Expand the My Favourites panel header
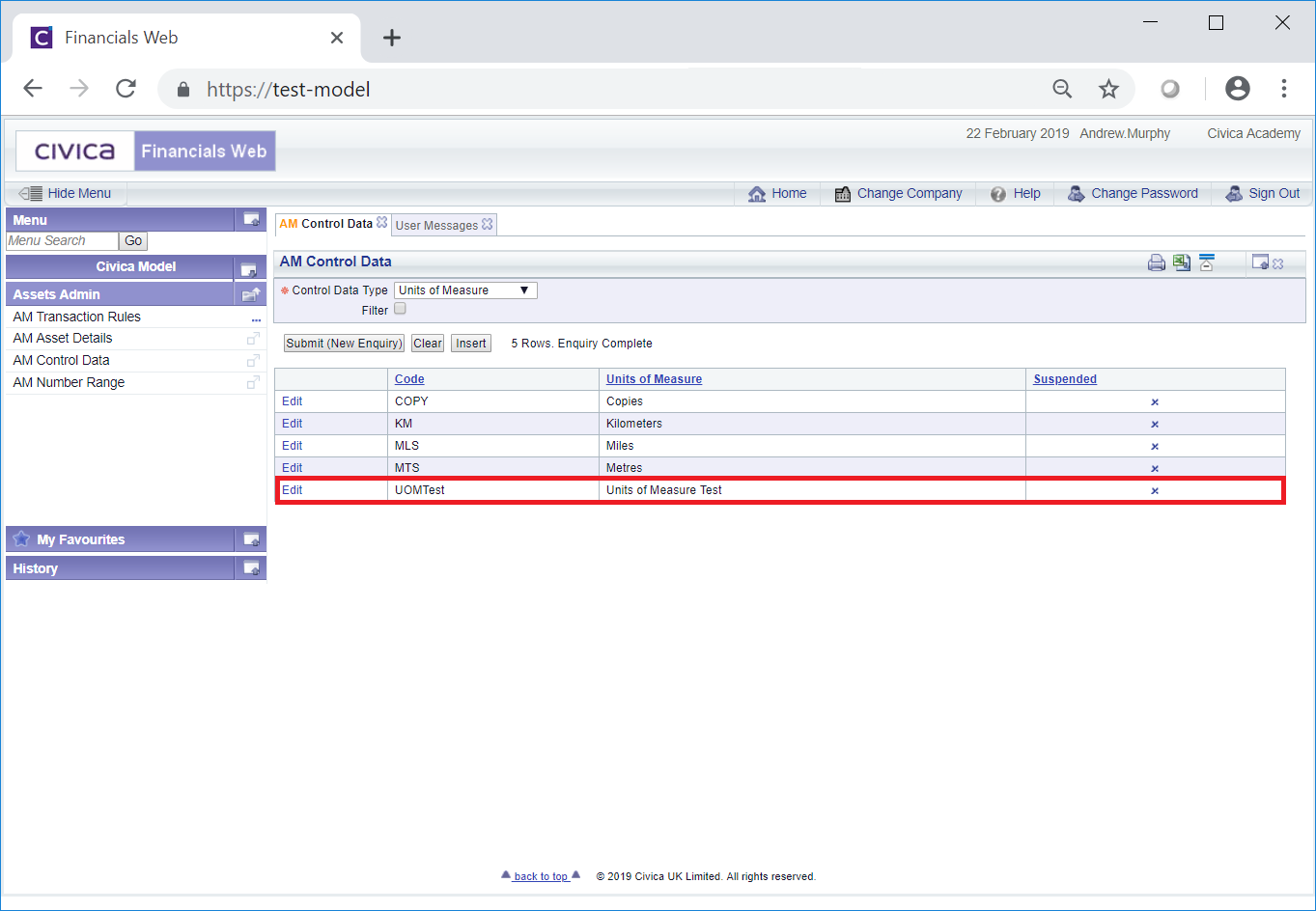The height and width of the screenshot is (911, 1316). pos(121,539)
